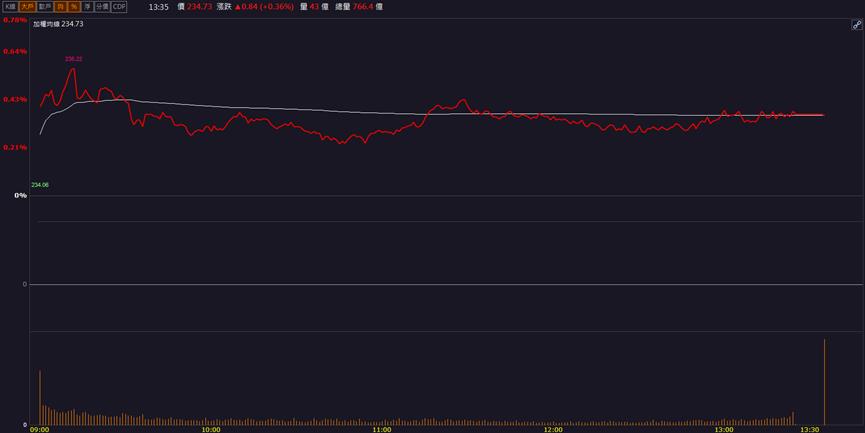Click the opening volume bar at 09:00
Viewport: 865px width, 433px height.
click(x=40, y=397)
